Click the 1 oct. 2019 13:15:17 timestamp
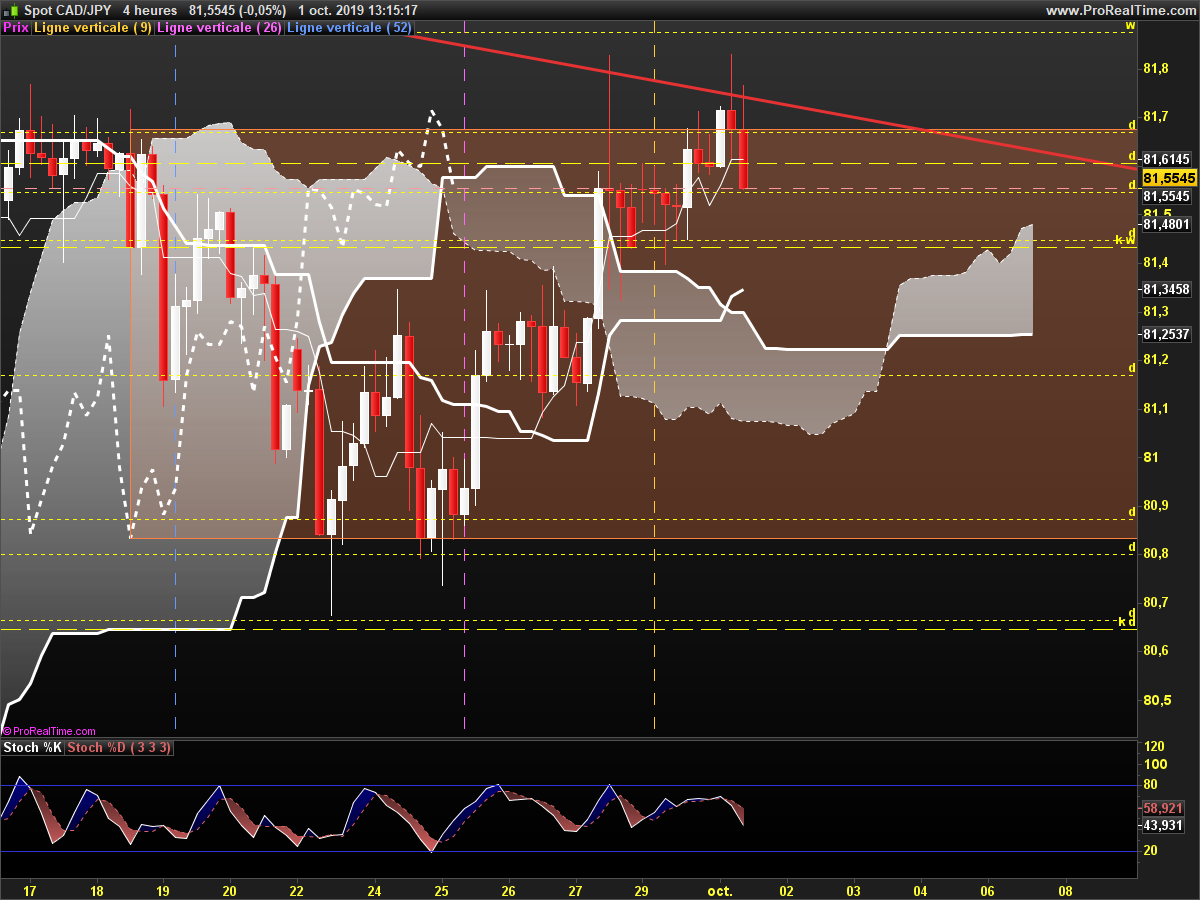Screen dimensions: 1200x900 coord(358,10)
